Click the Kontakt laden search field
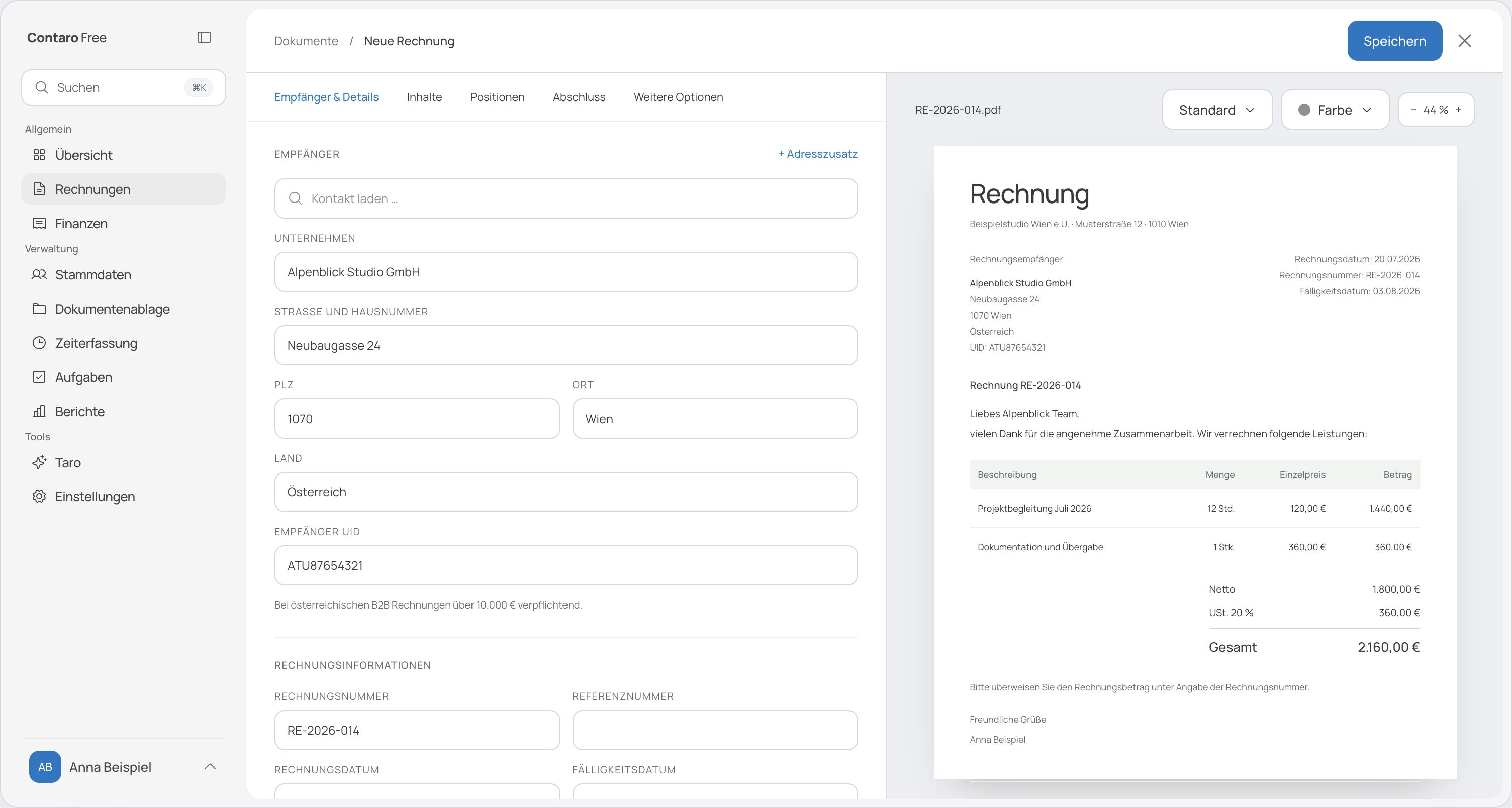The height and width of the screenshot is (808, 1512). pos(566,198)
